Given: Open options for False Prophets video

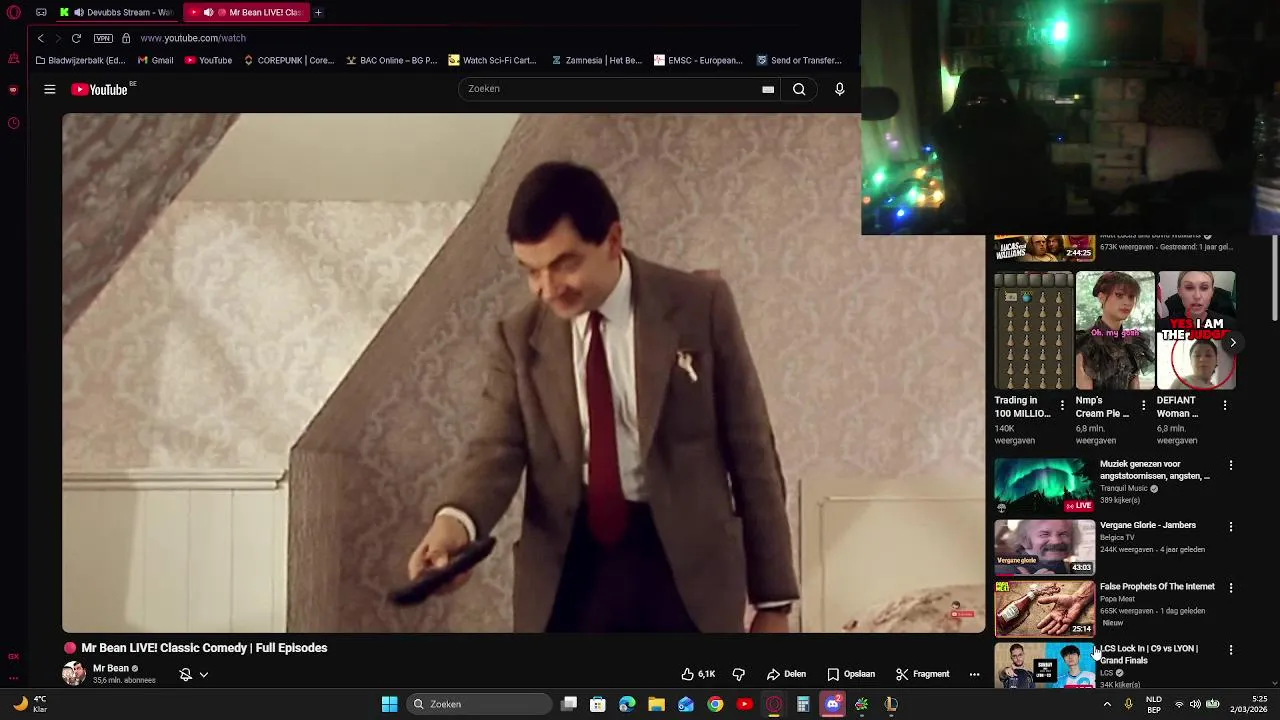Looking at the screenshot, I should click(1231, 588).
